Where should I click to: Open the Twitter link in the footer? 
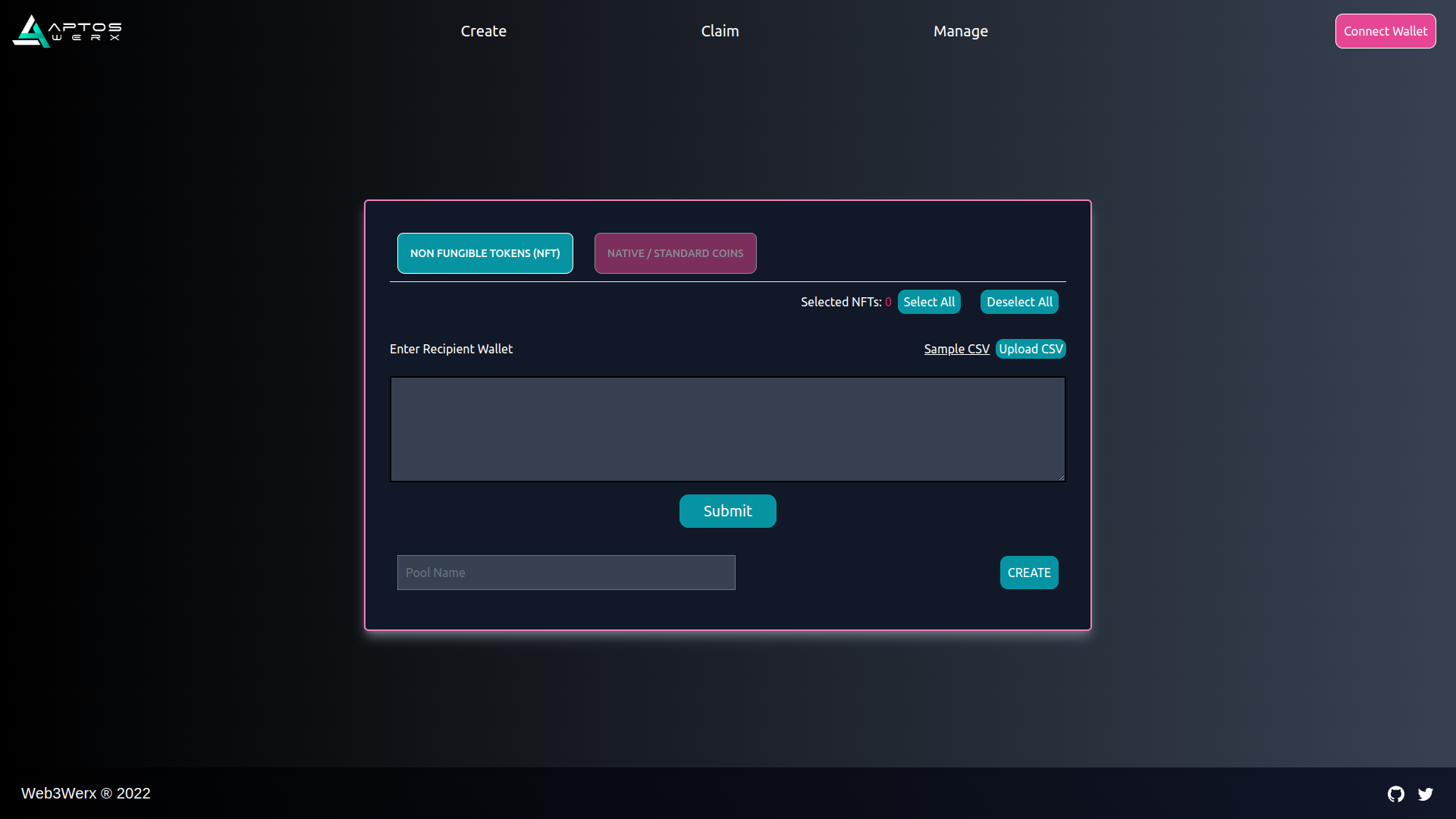click(x=1426, y=794)
